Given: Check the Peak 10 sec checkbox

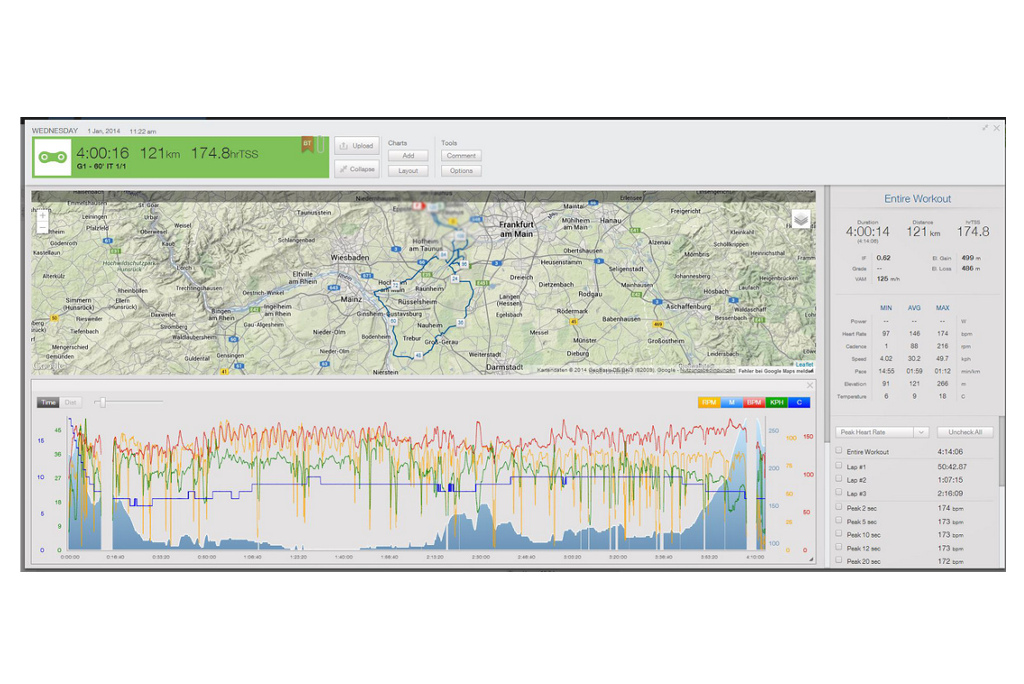Looking at the screenshot, I should [839, 533].
